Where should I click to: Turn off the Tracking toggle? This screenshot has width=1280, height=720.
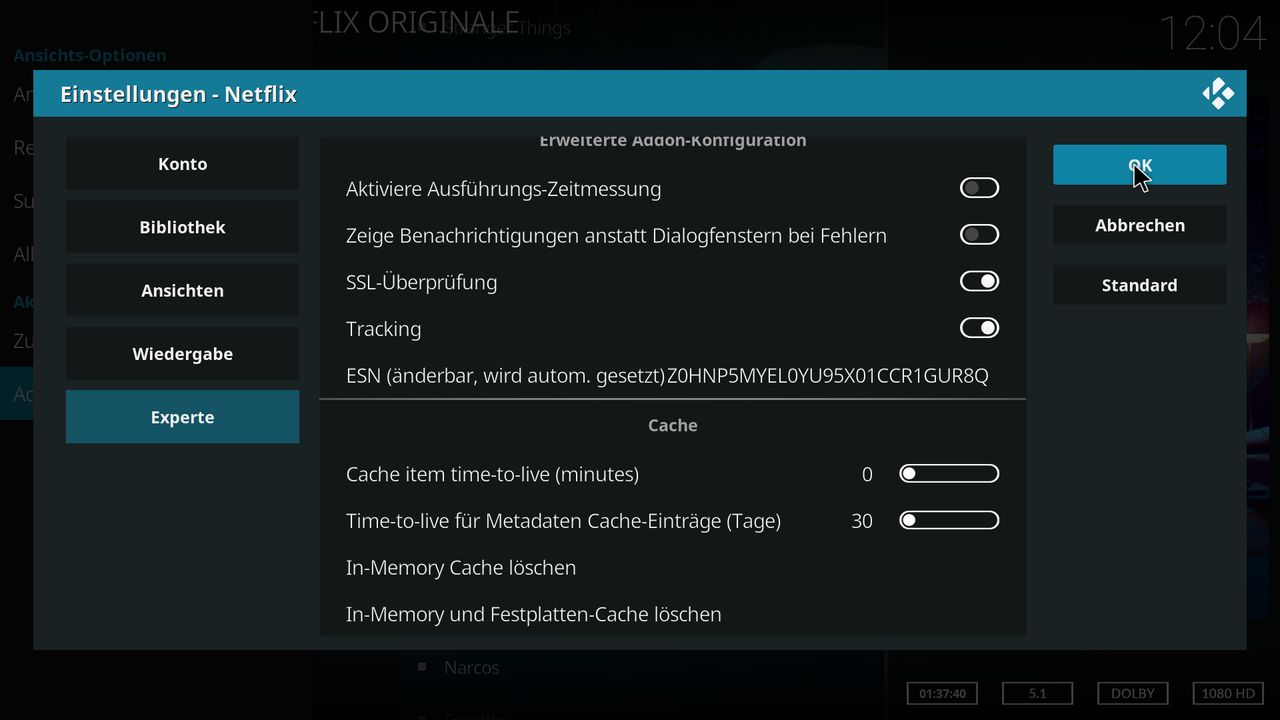coord(979,328)
